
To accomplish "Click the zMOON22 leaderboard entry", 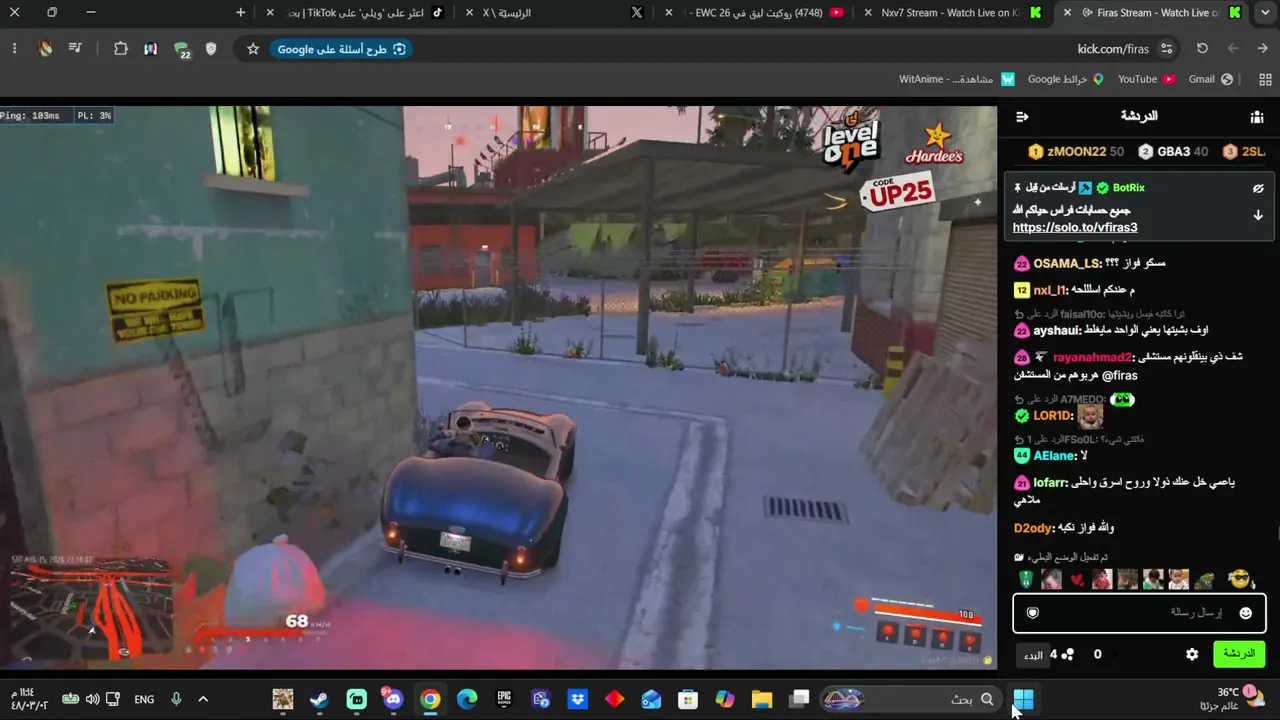I will click(1076, 152).
